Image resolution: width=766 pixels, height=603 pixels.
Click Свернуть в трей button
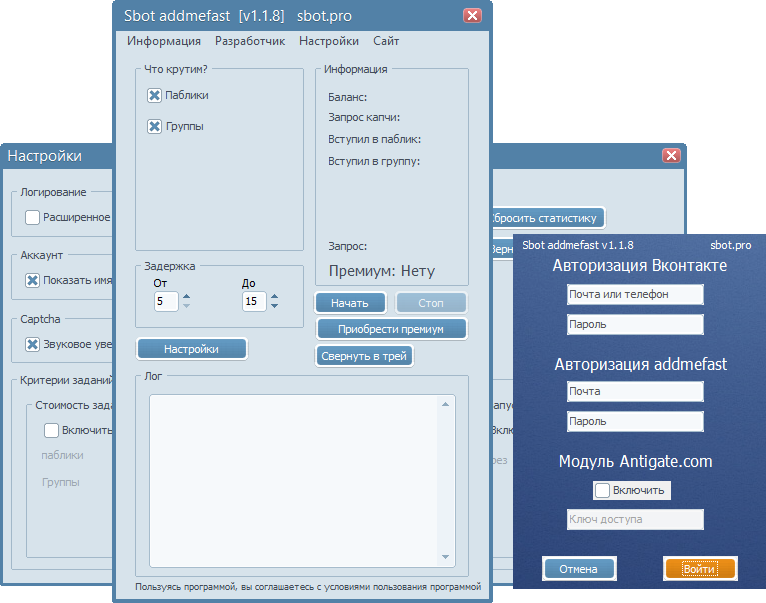point(364,356)
